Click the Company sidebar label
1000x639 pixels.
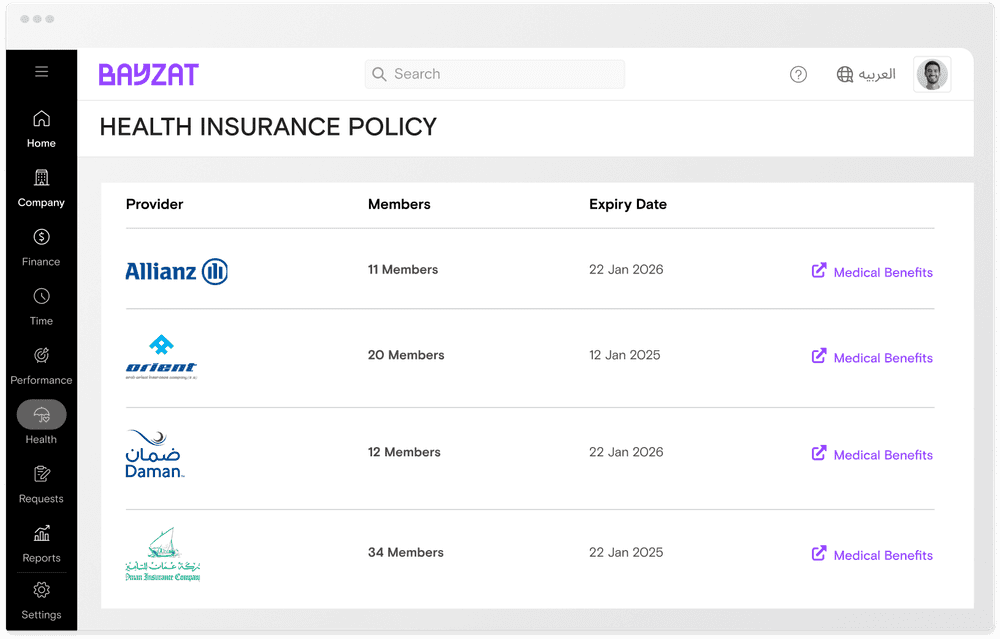coord(41,203)
